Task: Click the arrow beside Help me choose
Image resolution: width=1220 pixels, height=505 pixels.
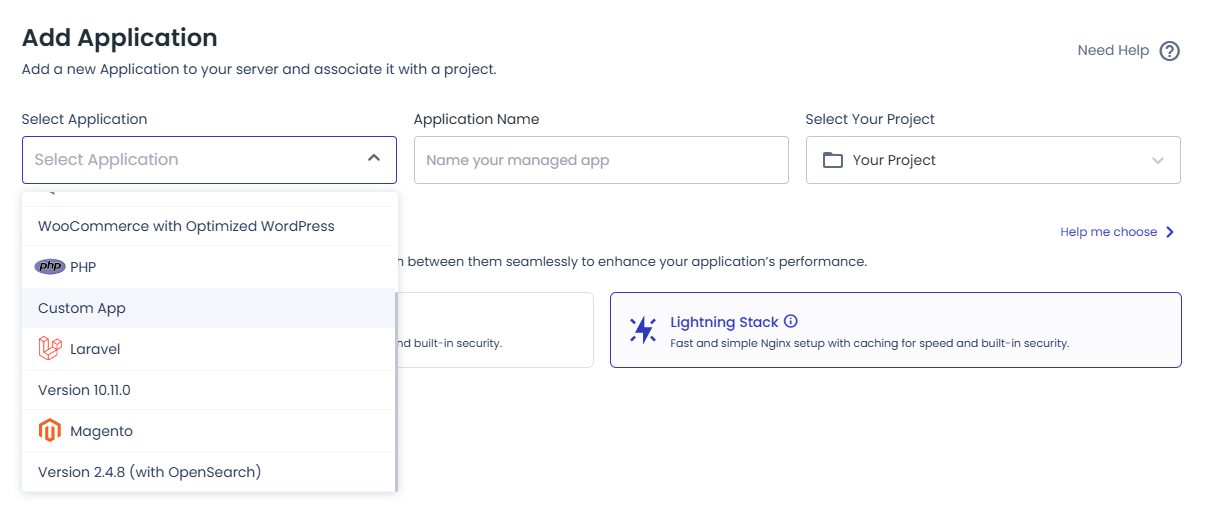Action: [1170, 232]
